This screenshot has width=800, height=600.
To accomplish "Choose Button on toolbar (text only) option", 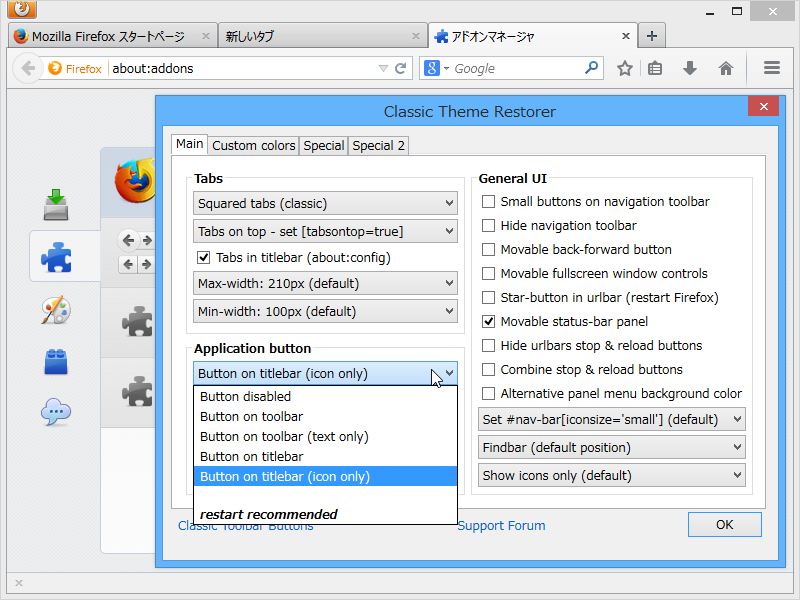I will point(325,436).
